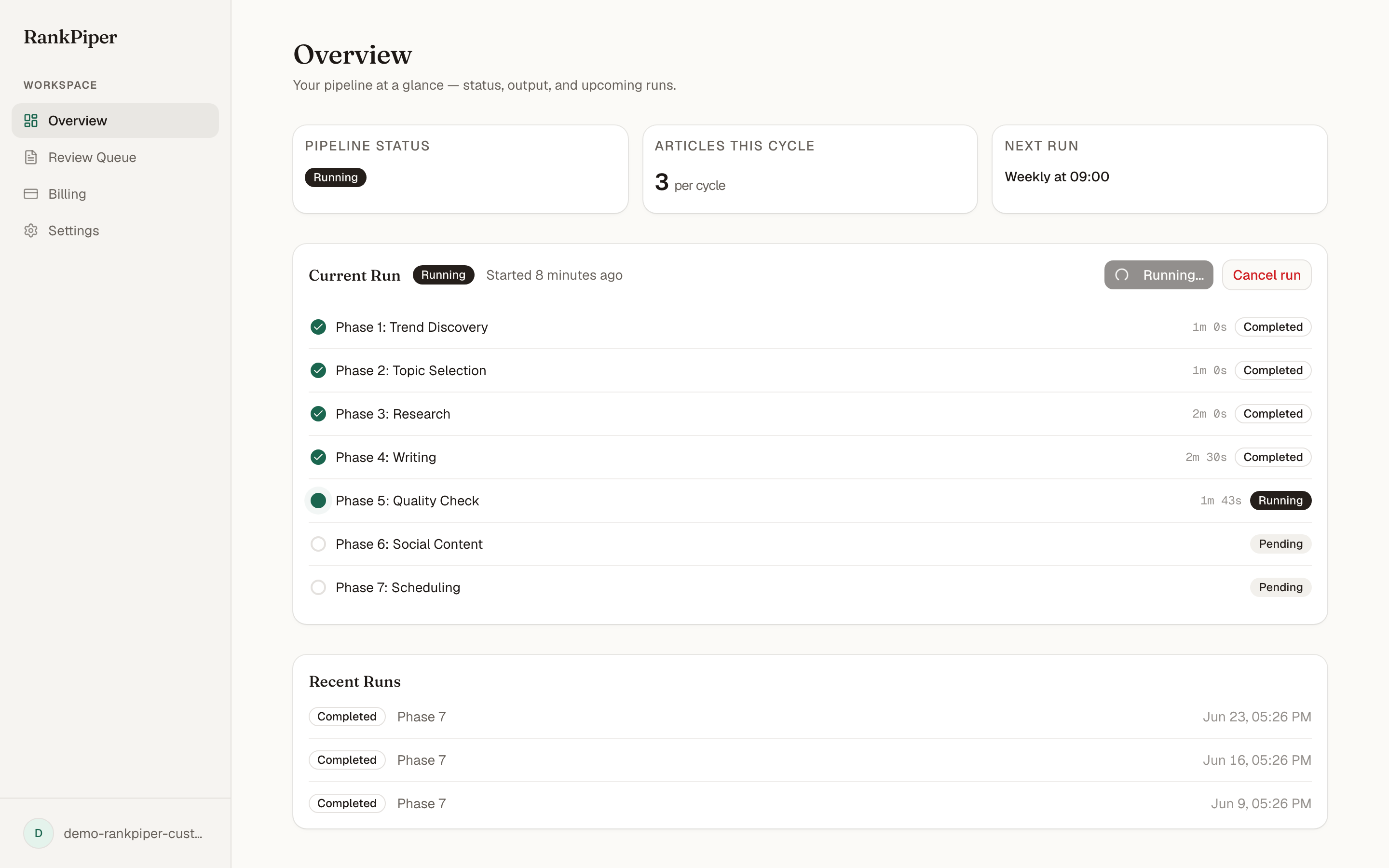Screen dimensions: 1389x868
Task: Select the Phase 2: Topic Selection label
Action: pos(411,370)
